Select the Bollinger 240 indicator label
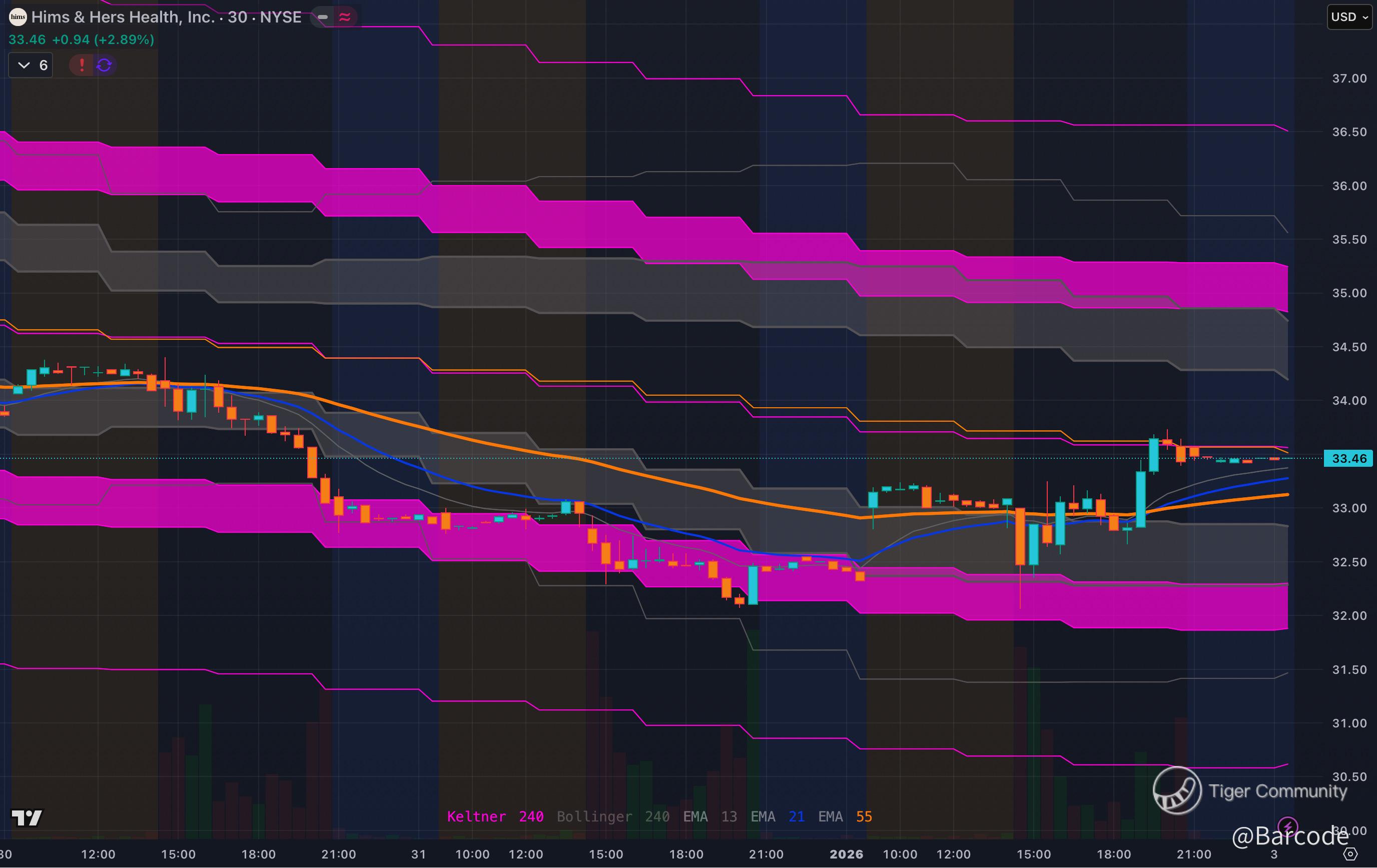Screen dimensions: 1377x868 click(613, 816)
